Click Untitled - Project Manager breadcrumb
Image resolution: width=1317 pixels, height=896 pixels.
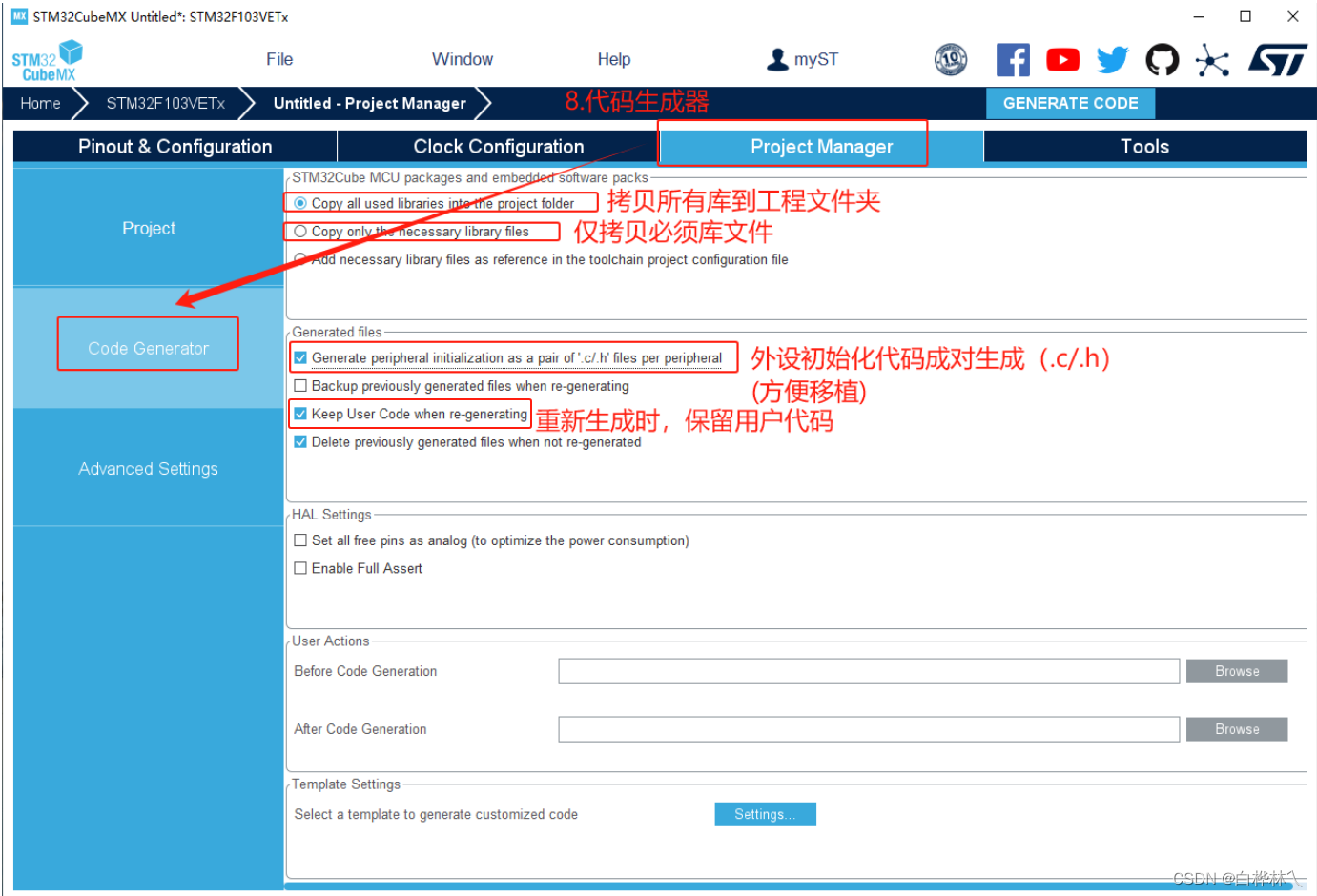[x=370, y=103]
